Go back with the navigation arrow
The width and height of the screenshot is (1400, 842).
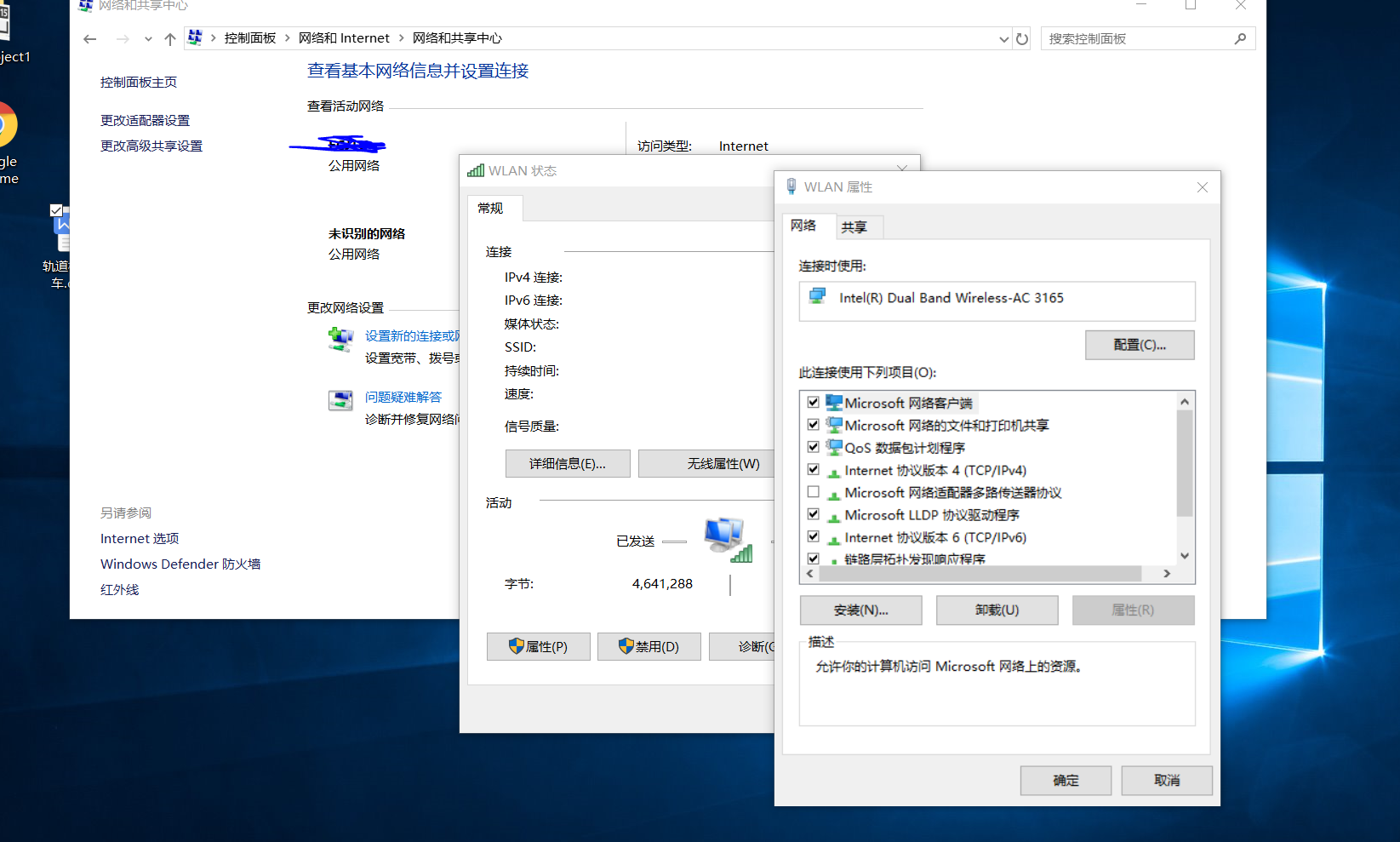(x=90, y=39)
